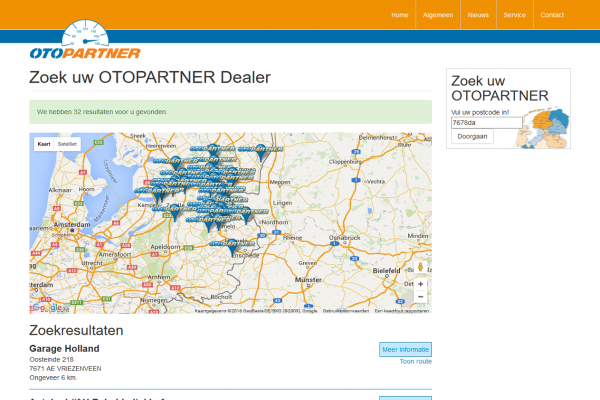
Task: Click the dealer marker near Kampen
Action: 158,195
